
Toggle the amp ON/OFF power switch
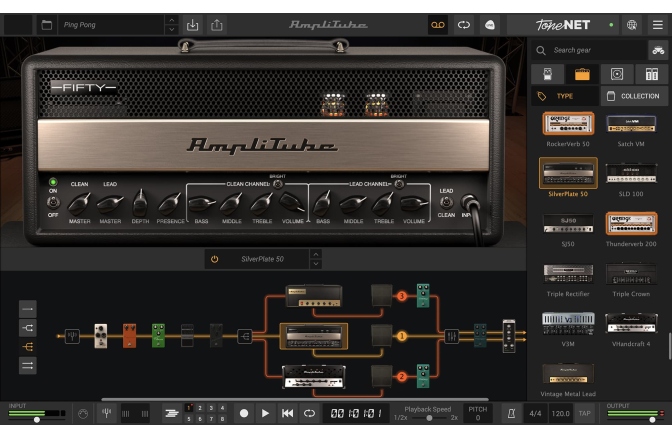click(53, 202)
